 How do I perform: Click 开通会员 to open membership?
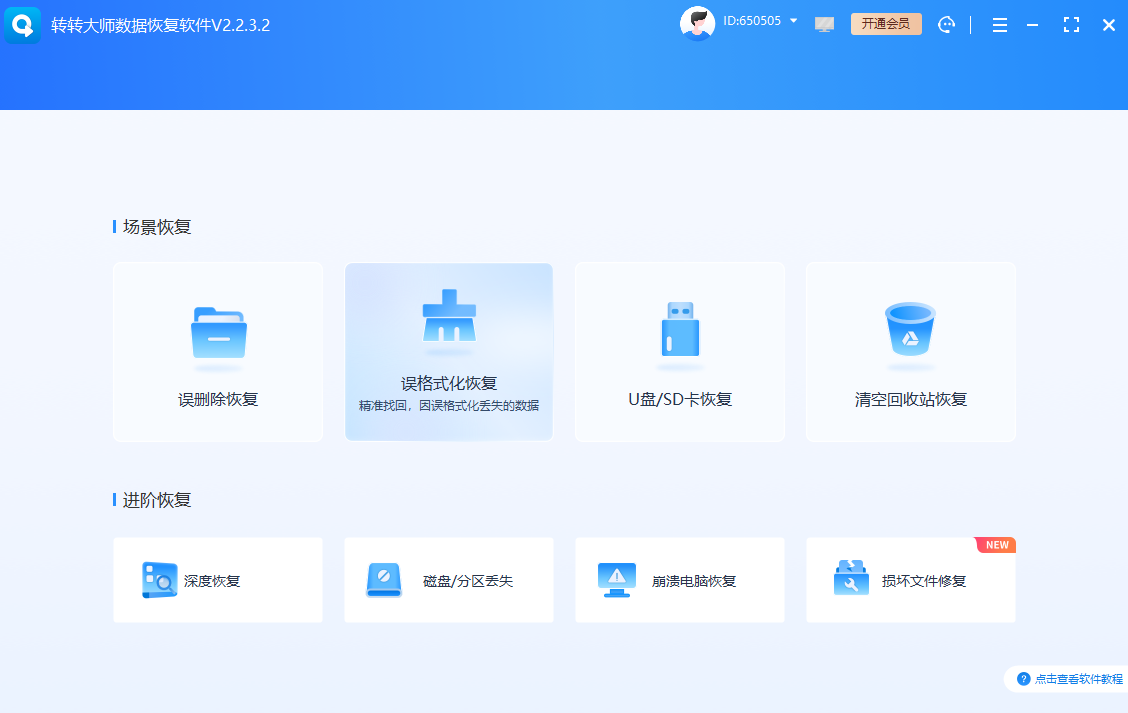tap(886, 23)
